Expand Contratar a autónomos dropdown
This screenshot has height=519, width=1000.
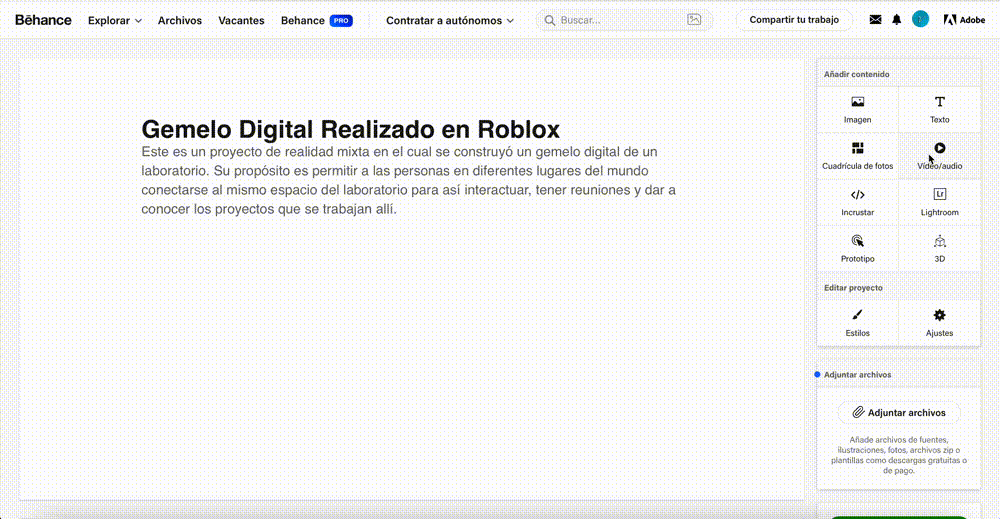click(x=450, y=20)
